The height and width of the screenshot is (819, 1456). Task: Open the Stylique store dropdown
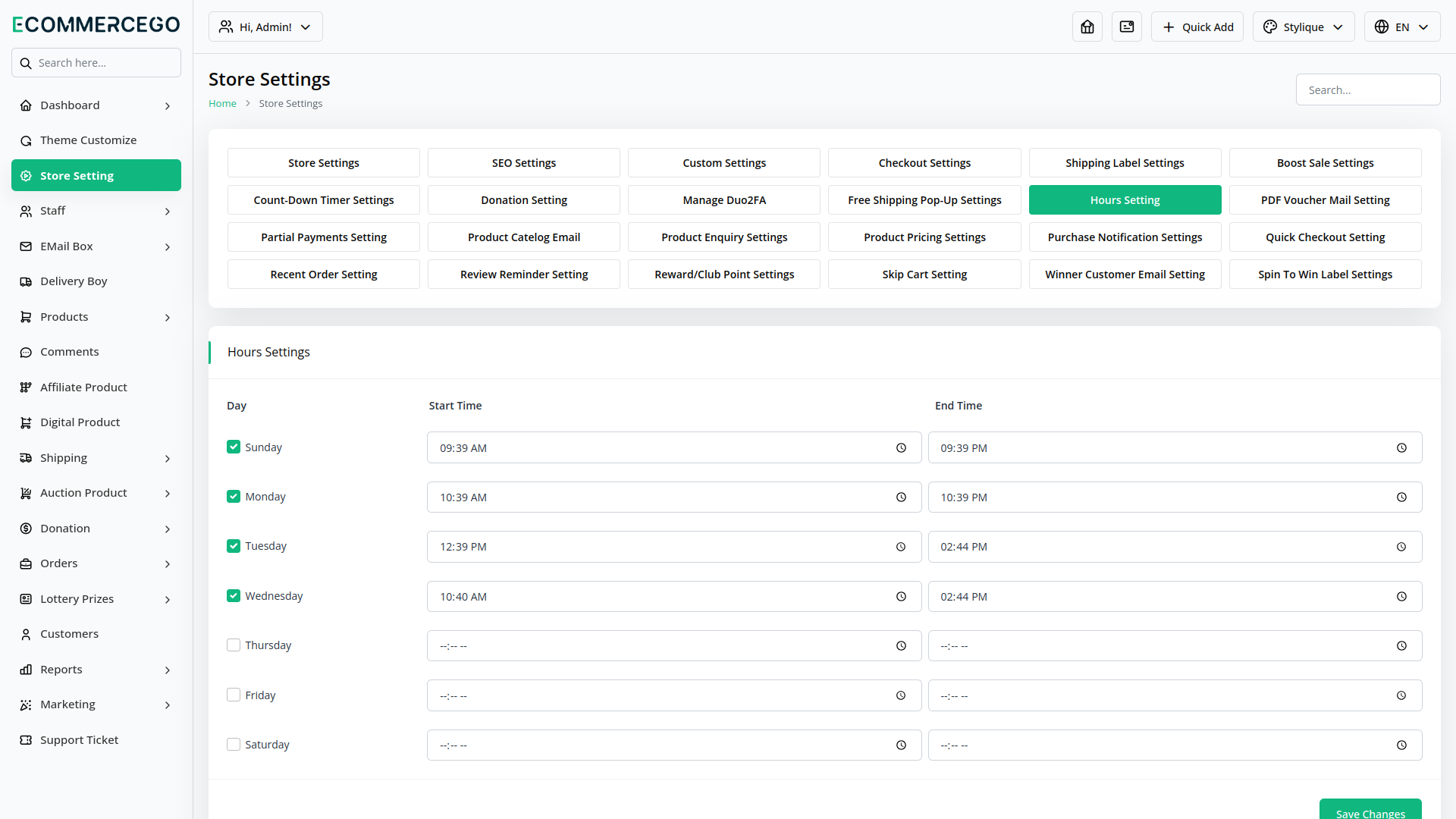[x=1304, y=27]
